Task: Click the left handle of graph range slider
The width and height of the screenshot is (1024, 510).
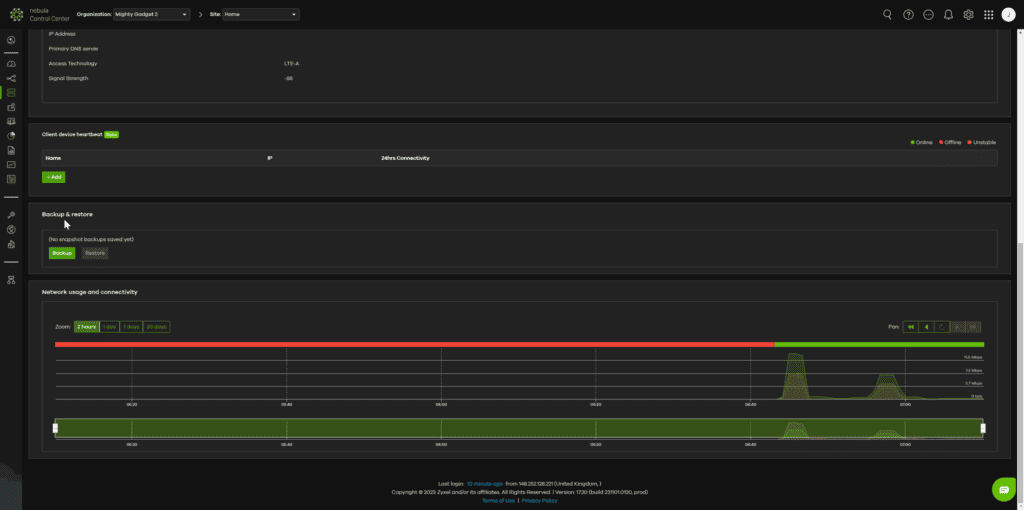Action: click(56, 428)
